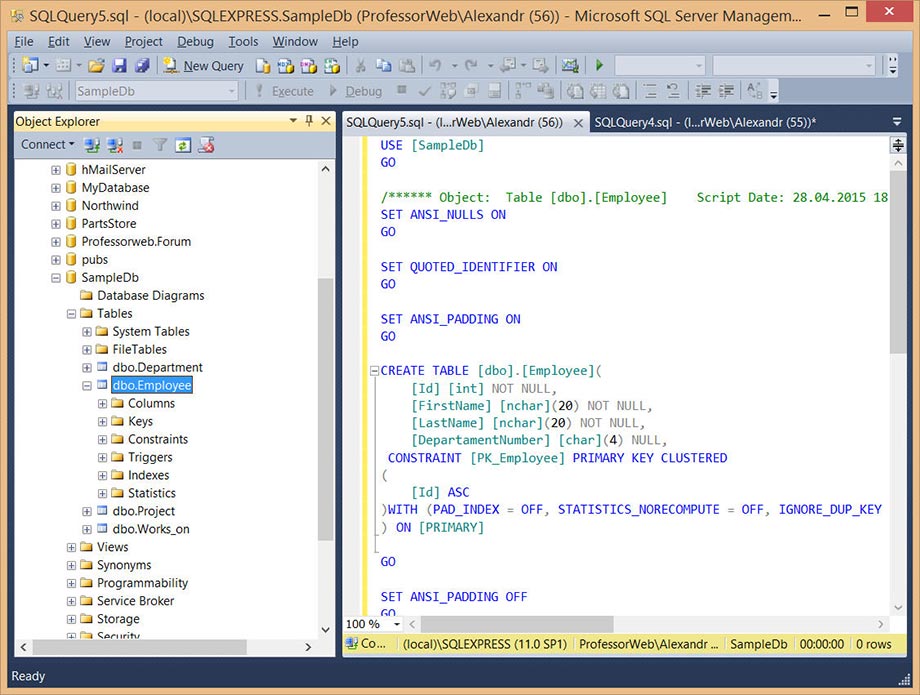Viewport: 920px width, 695px height.
Task: Expand the Northwind database node
Action: coord(56,206)
